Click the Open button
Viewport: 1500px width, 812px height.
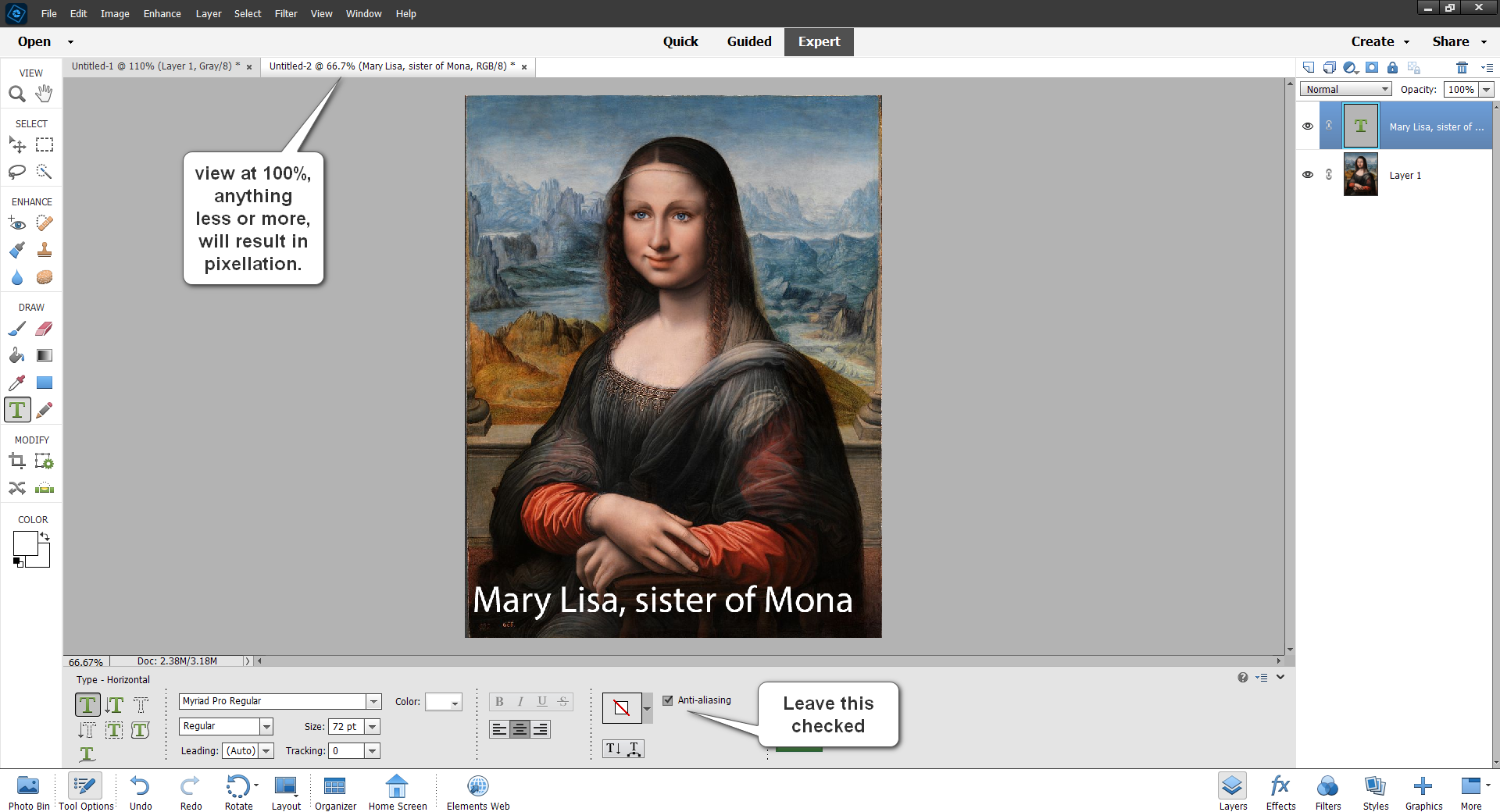[x=34, y=41]
